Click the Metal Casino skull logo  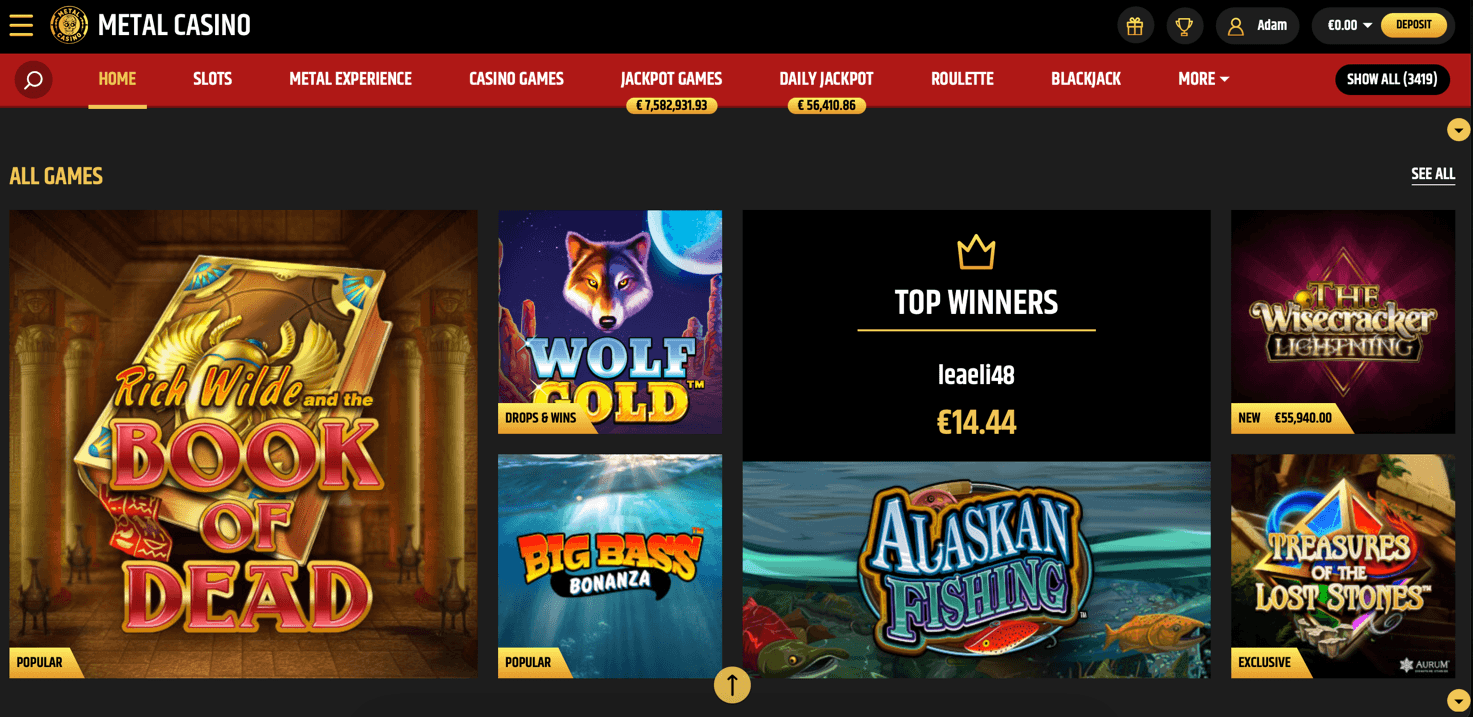point(69,25)
